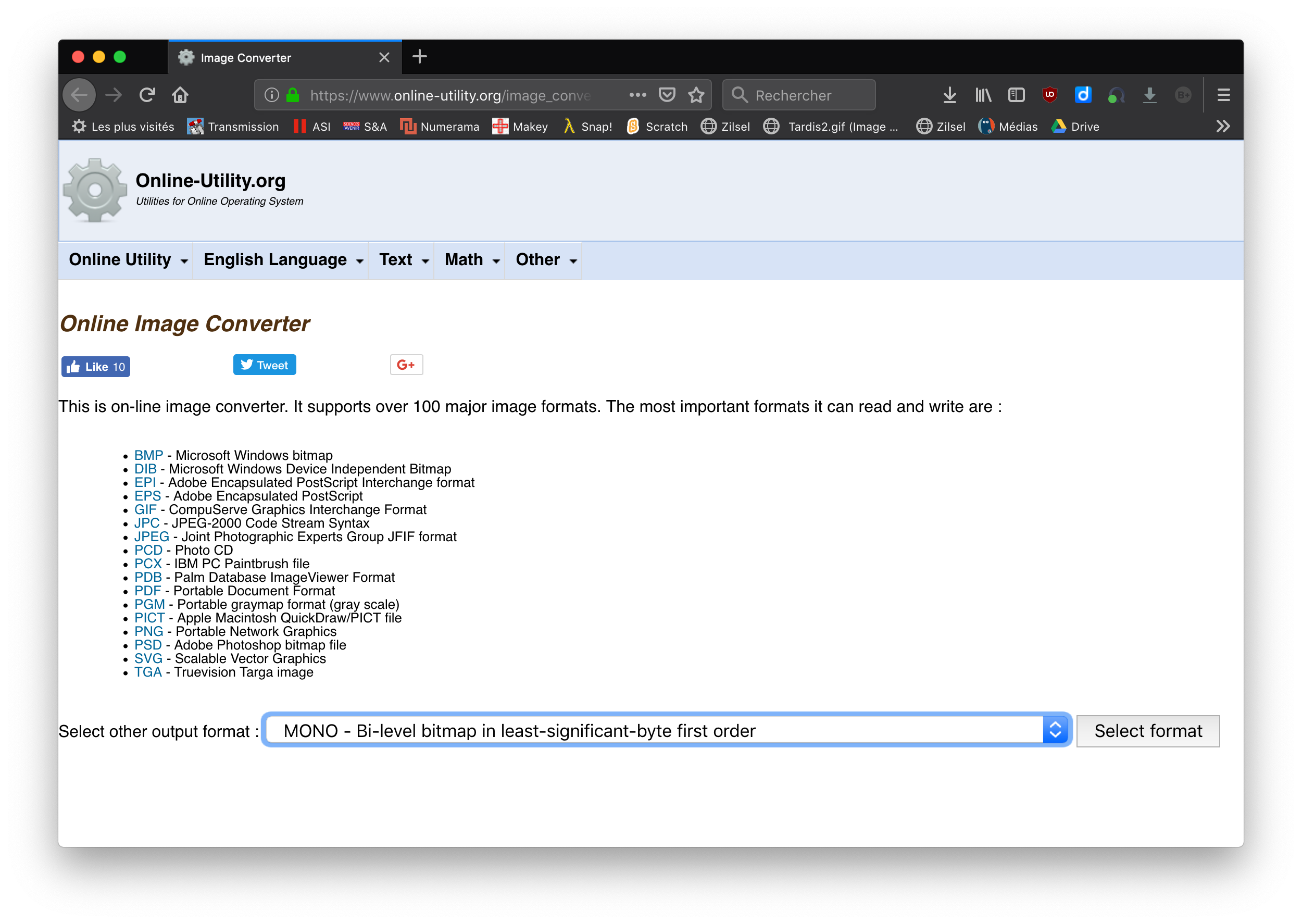Open the DIB format link

click(145, 469)
